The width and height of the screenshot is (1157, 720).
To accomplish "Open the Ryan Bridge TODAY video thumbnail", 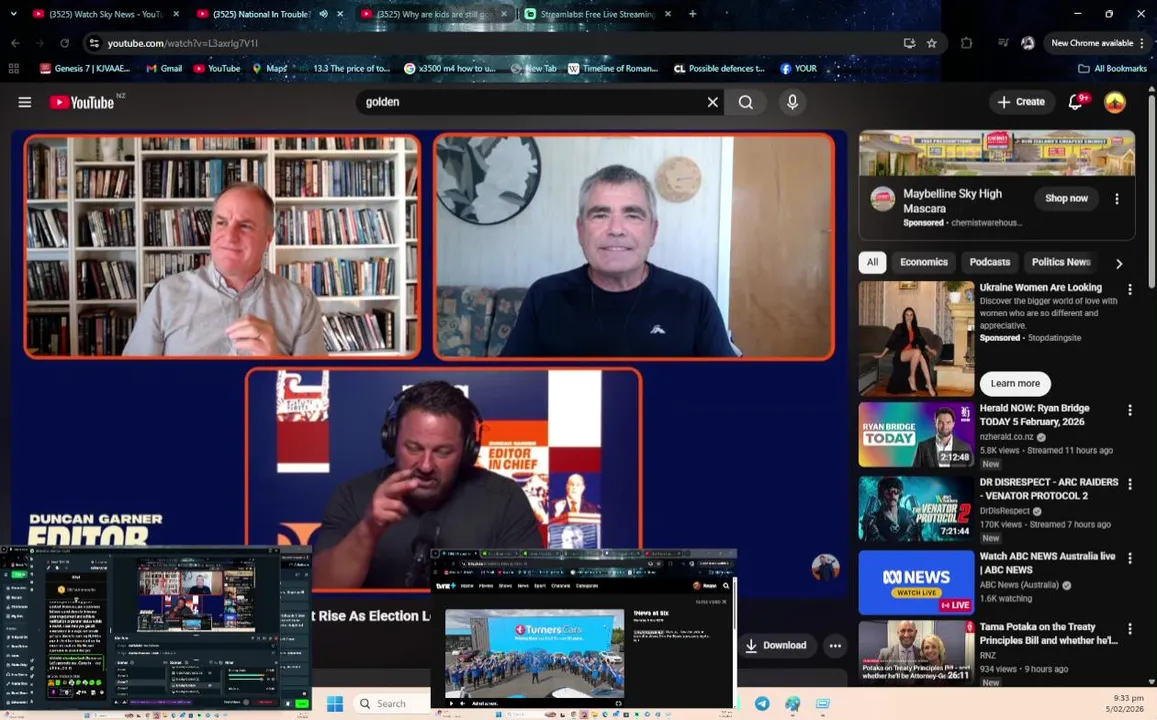I will coord(916,435).
